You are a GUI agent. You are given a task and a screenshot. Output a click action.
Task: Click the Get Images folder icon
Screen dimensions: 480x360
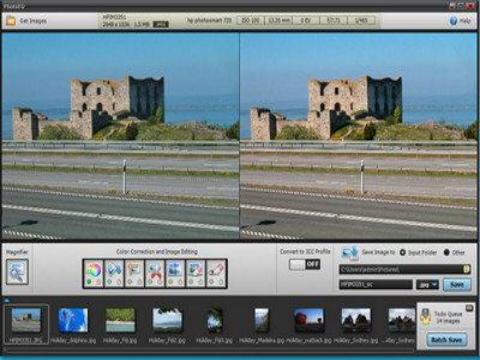11,21
